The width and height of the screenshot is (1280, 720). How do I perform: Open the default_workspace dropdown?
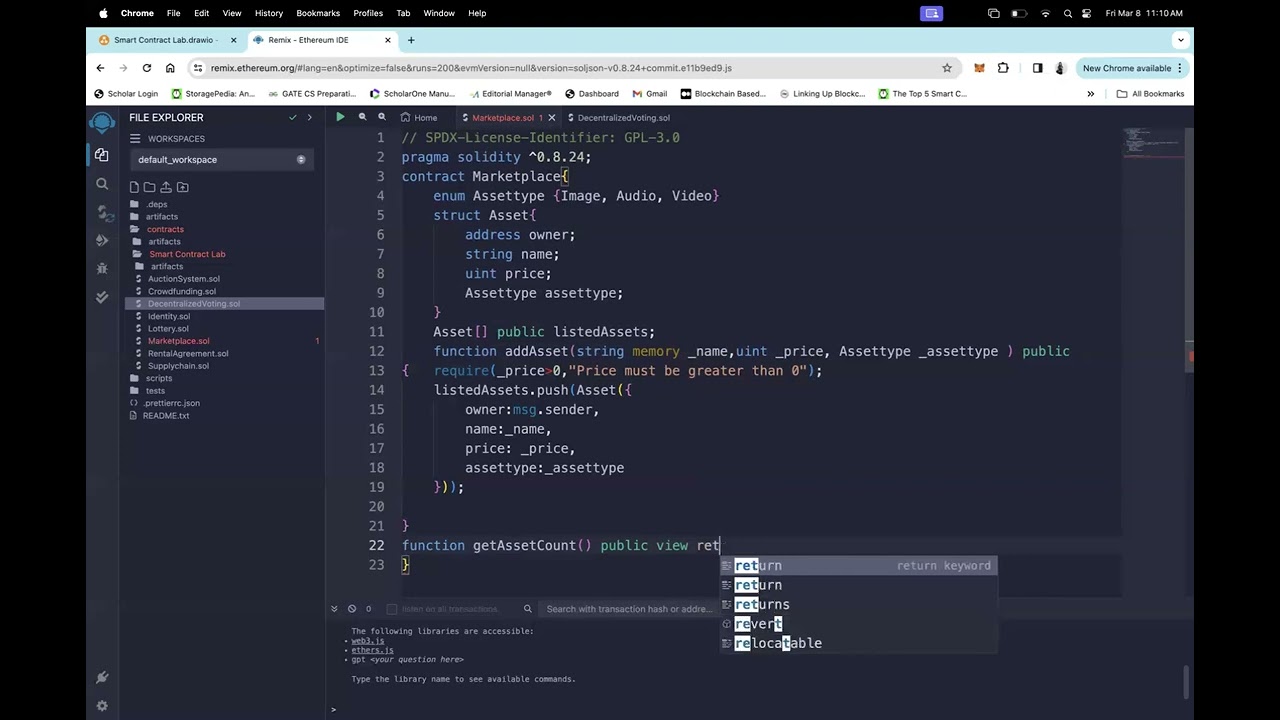tap(222, 160)
